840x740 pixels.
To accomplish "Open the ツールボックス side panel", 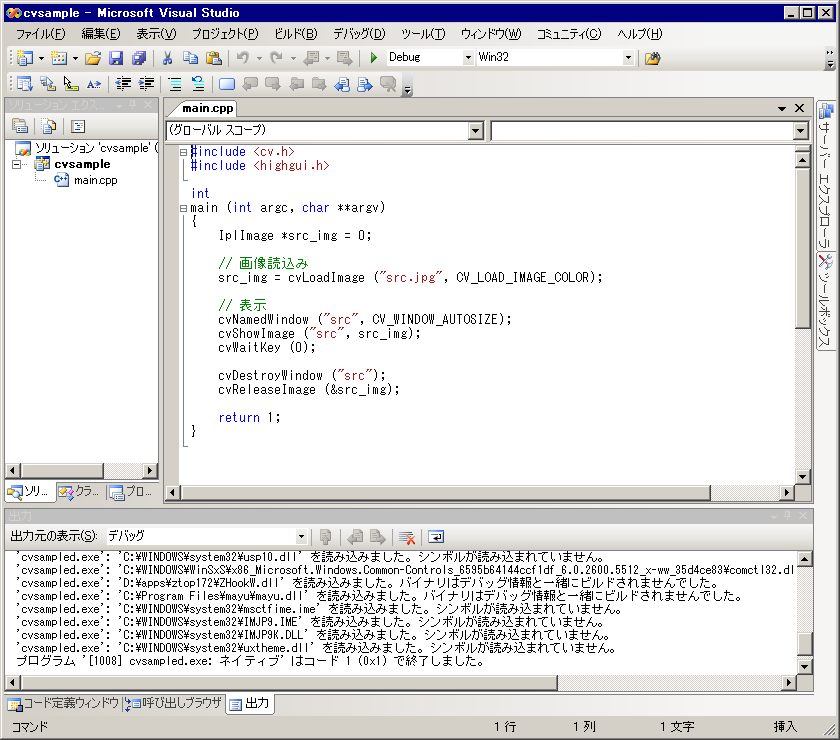I will pos(825,302).
